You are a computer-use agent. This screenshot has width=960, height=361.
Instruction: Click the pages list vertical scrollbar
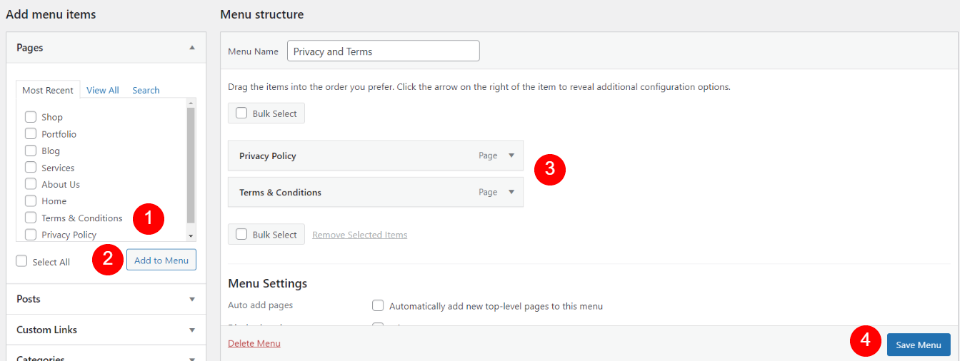tap(191, 165)
